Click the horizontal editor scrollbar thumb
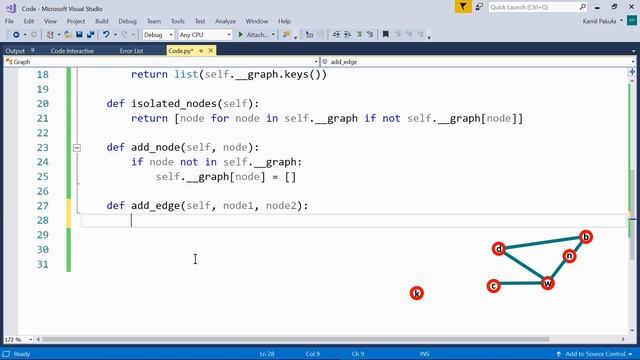This screenshot has height=360, width=640. click(x=296, y=339)
